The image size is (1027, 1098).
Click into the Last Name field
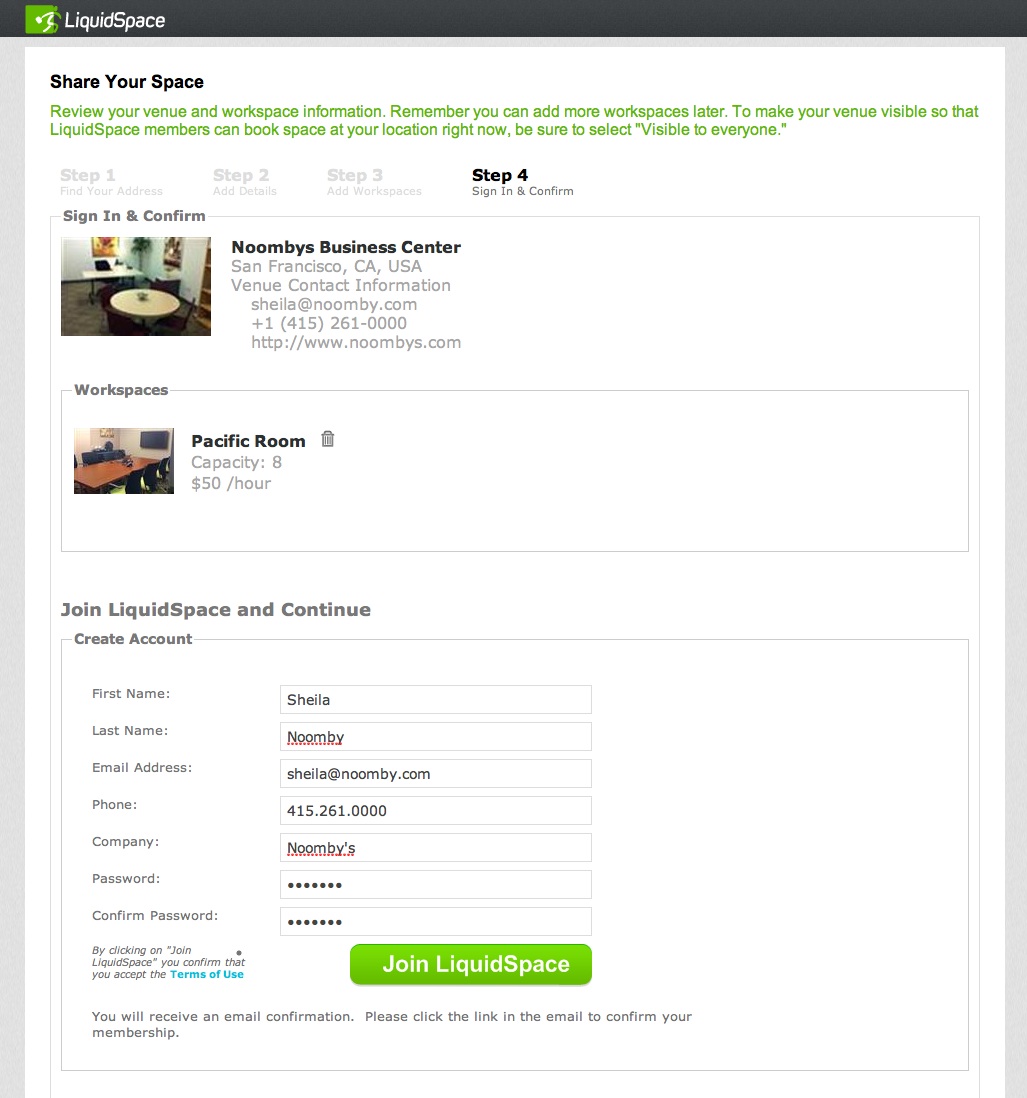[435, 737]
